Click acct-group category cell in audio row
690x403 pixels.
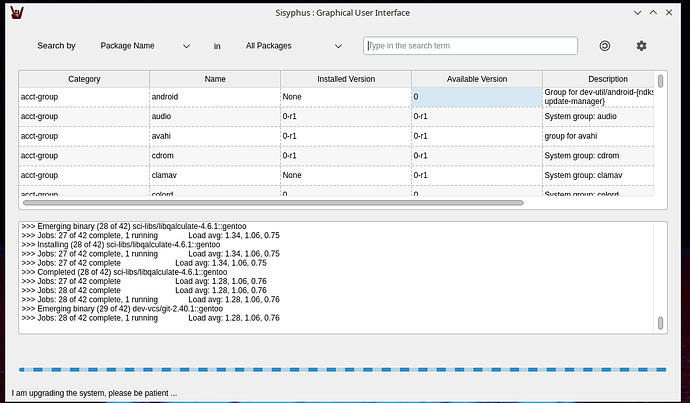(x=84, y=117)
